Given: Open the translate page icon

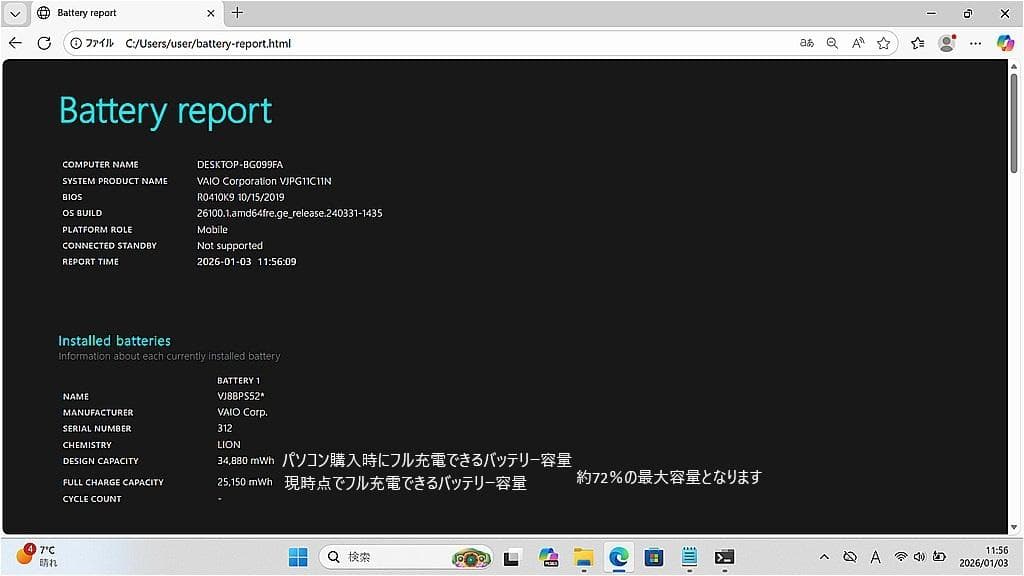Looking at the screenshot, I should [806, 43].
